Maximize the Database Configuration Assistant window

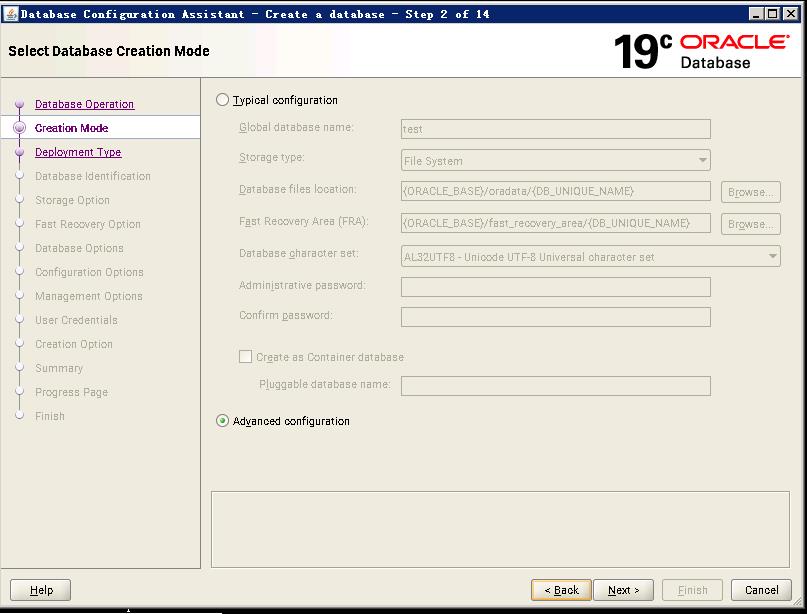(x=773, y=14)
